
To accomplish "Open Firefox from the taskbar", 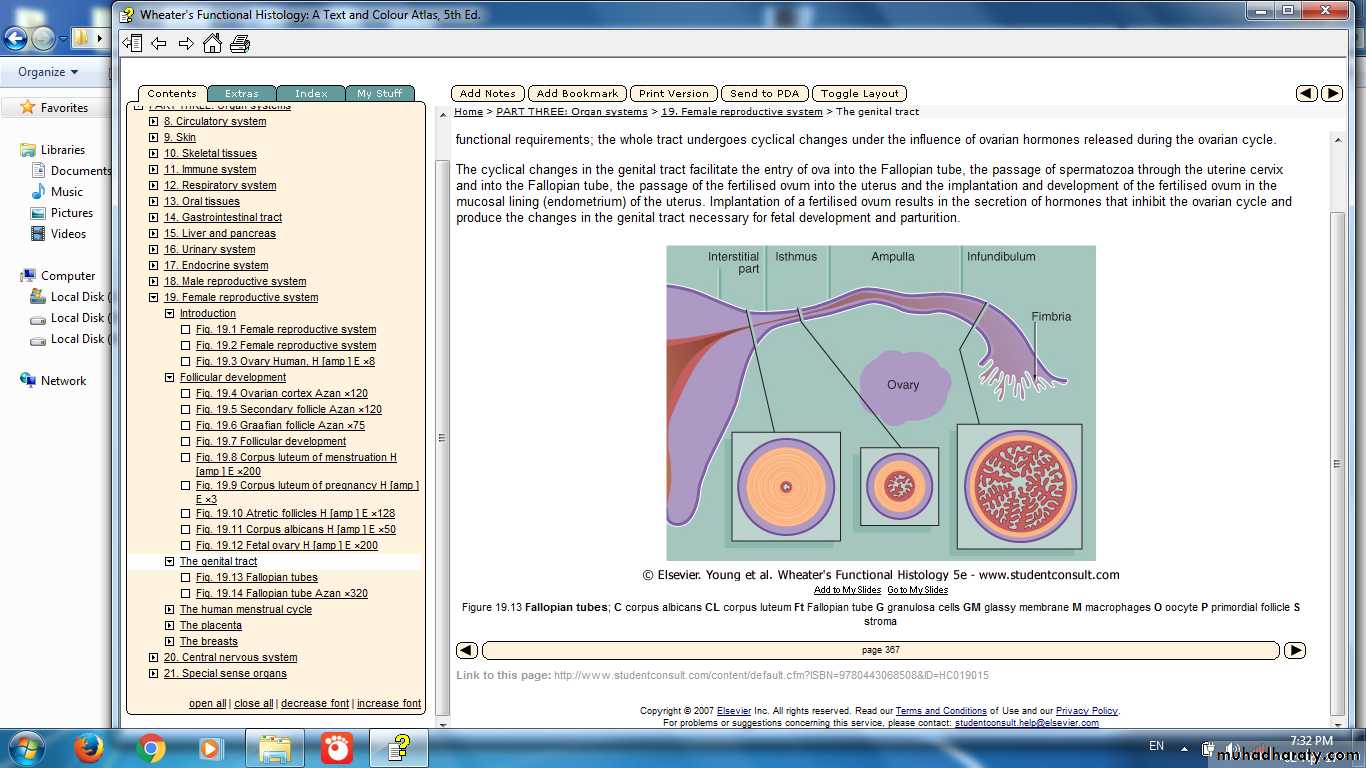I will (x=90, y=748).
